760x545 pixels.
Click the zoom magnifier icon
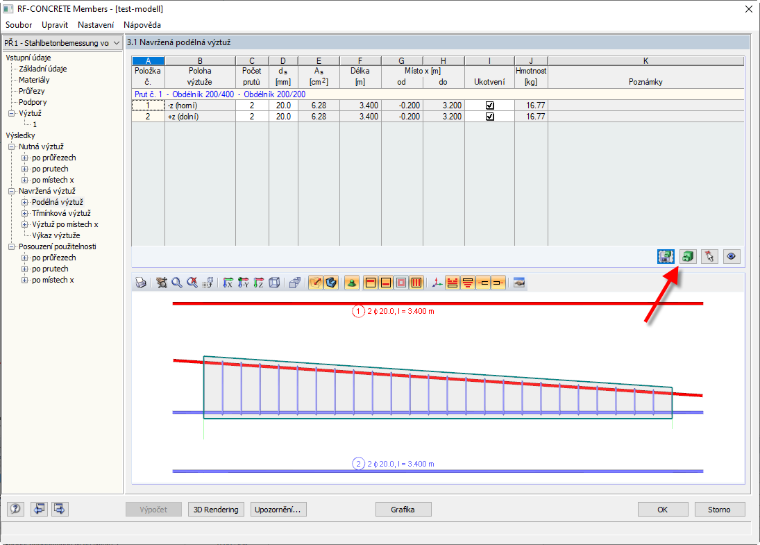177,283
